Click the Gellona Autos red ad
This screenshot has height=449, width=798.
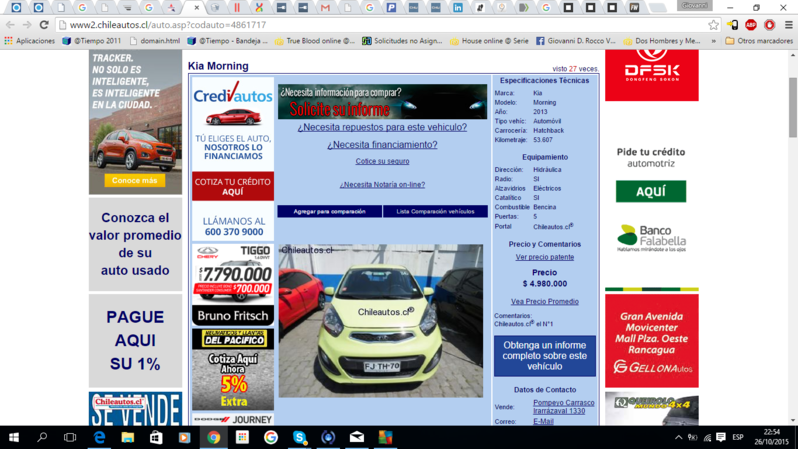(651, 341)
